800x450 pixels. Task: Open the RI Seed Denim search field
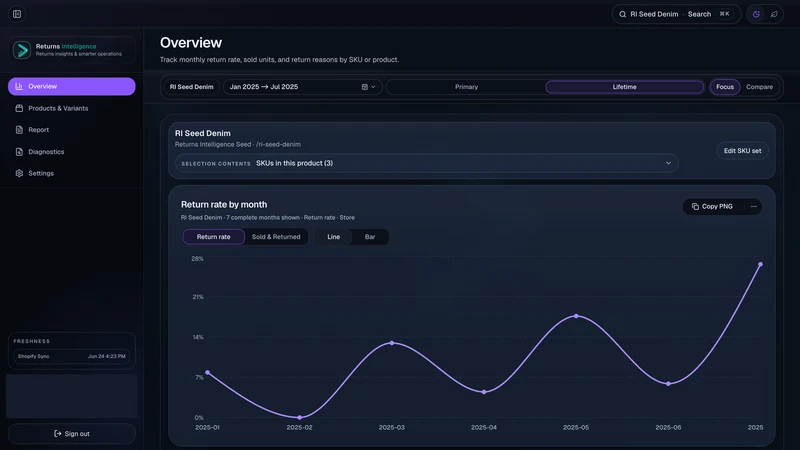point(676,14)
